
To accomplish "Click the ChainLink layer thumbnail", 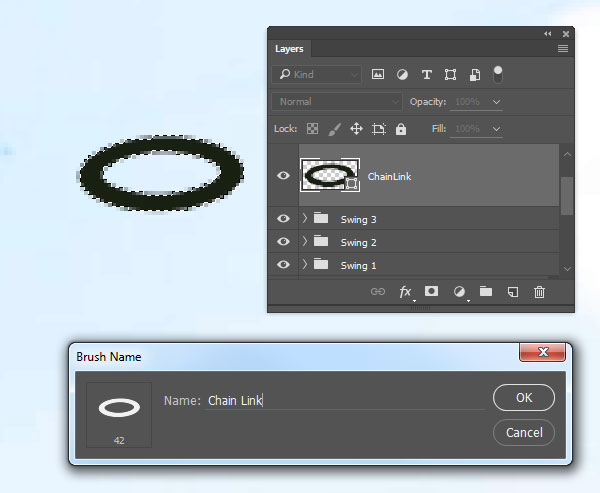I will (330, 175).
